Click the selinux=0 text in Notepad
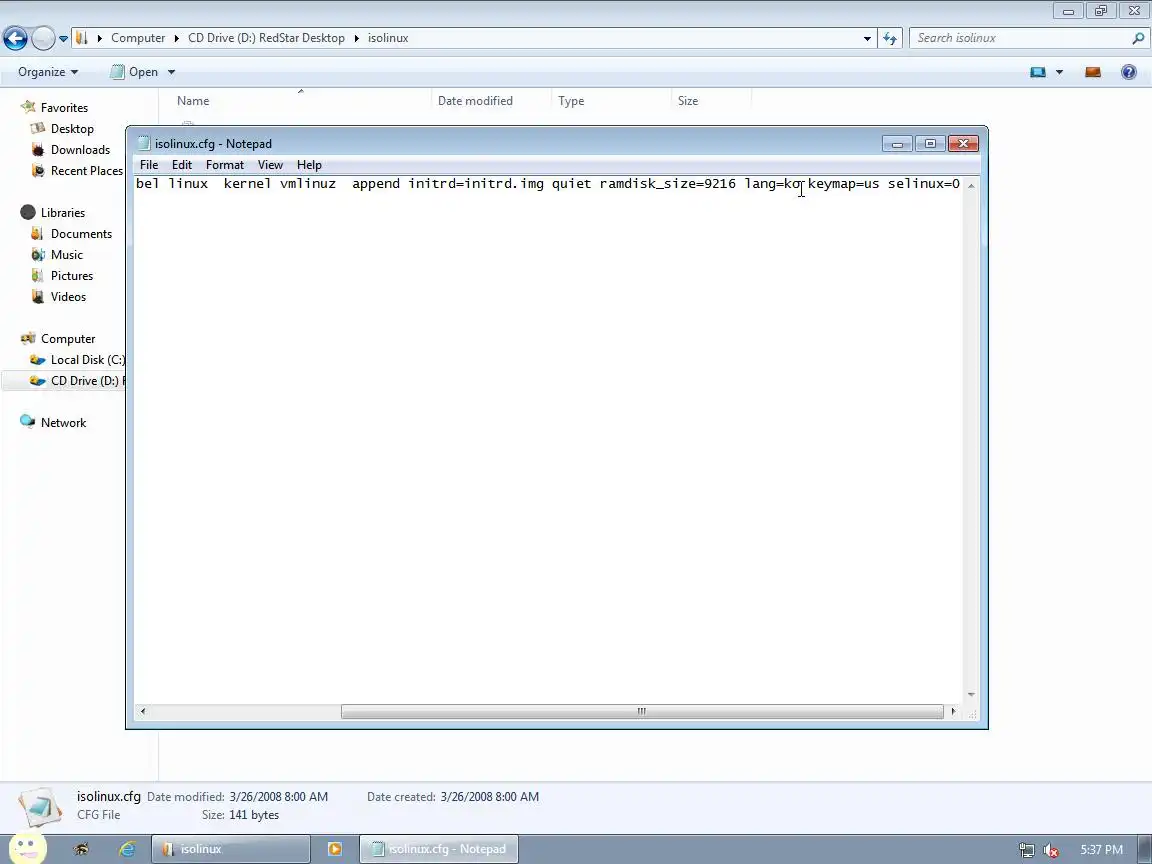The image size is (1152, 864). pos(924,184)
